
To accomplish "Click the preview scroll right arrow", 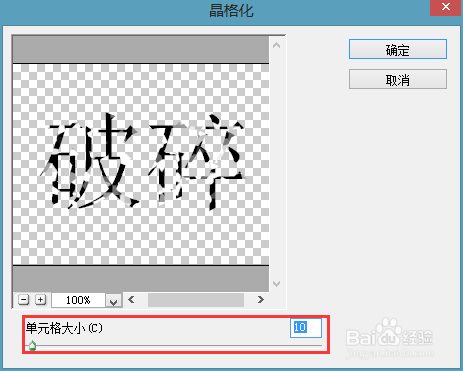I will 261,300.
